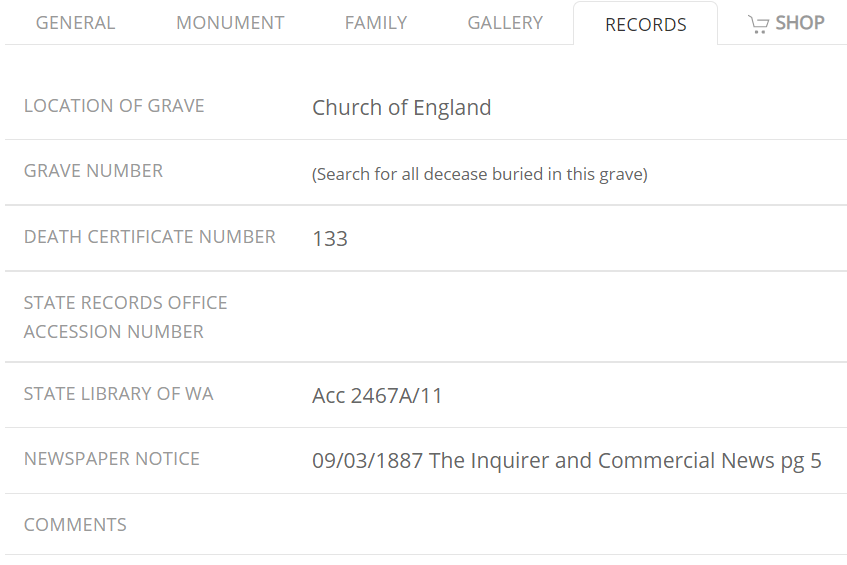Click the Newspaper Notice label
This screenshot has height=565, width=847.
coord(112,459)
